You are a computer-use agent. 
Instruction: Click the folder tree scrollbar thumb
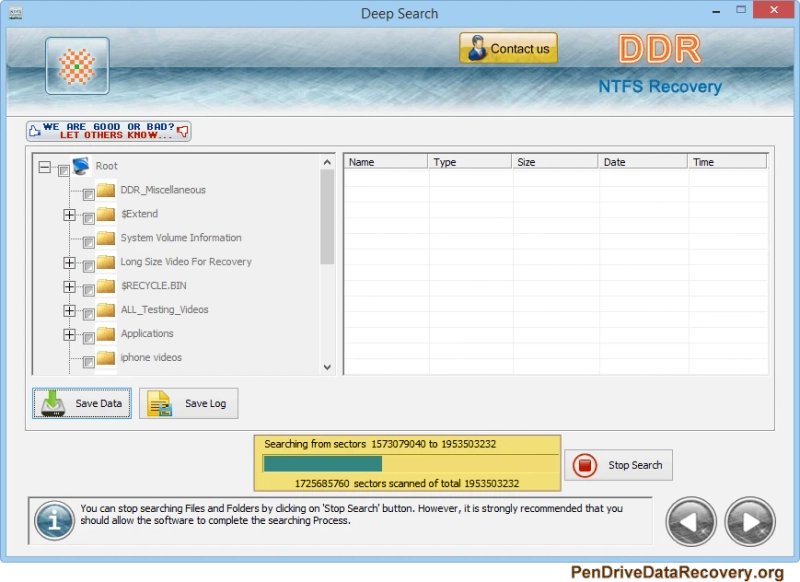coord(327,217)
